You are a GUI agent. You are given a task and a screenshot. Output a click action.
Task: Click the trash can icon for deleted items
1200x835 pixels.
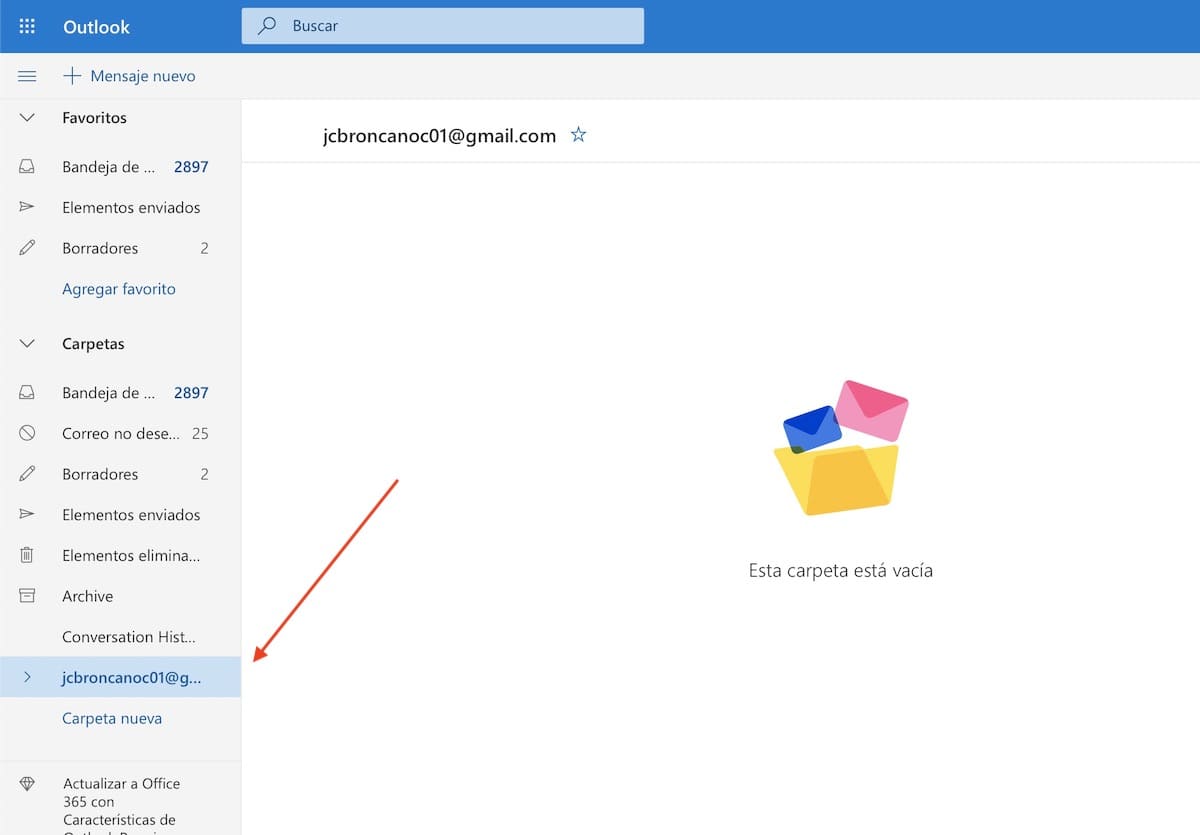pyautogui.click(x=27, y=555)
